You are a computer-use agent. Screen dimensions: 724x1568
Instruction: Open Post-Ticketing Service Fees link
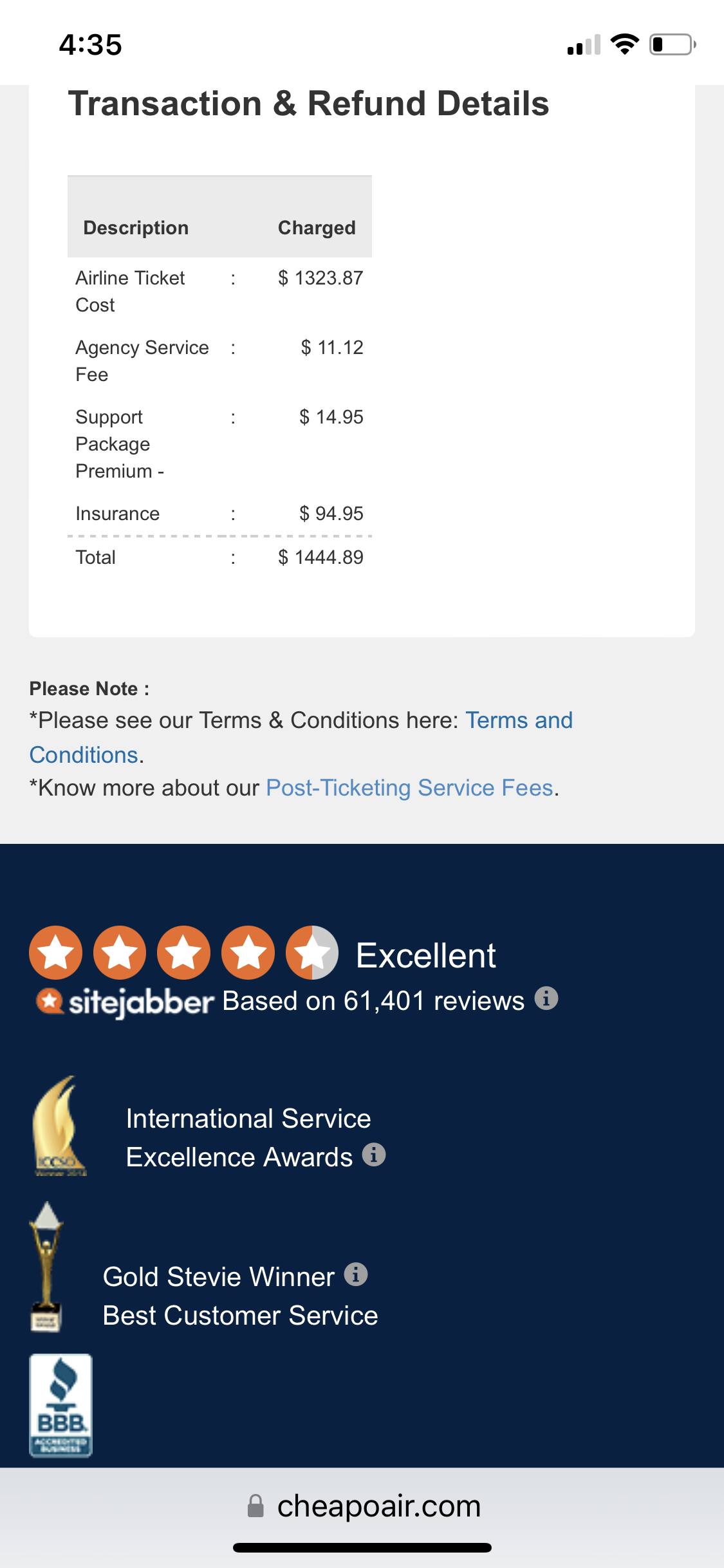pos(410,788)
